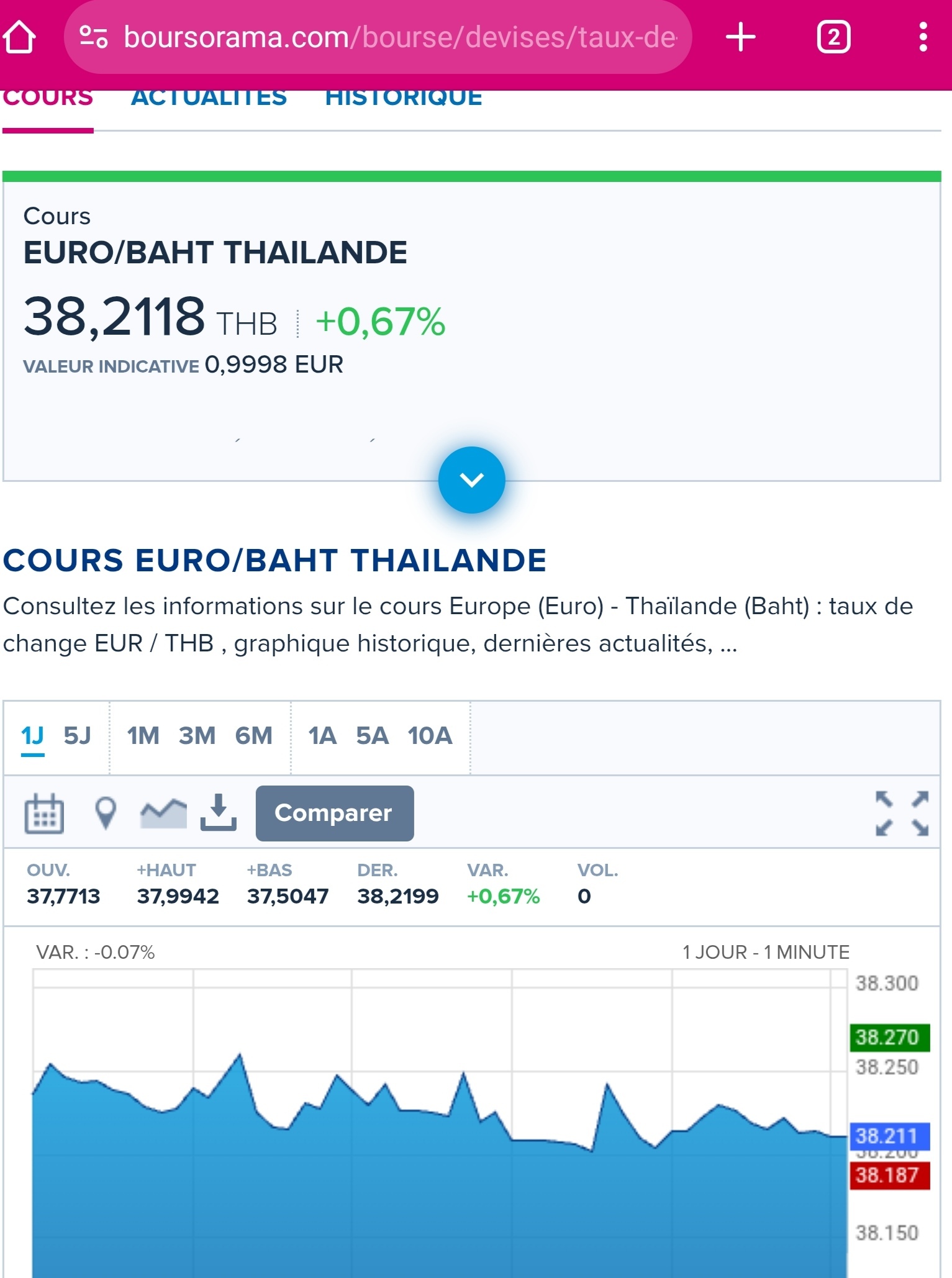The height and width of the screenshot is (1278, 952).
Task: Click the Comparer button
Action: click(x=334, y=813)
